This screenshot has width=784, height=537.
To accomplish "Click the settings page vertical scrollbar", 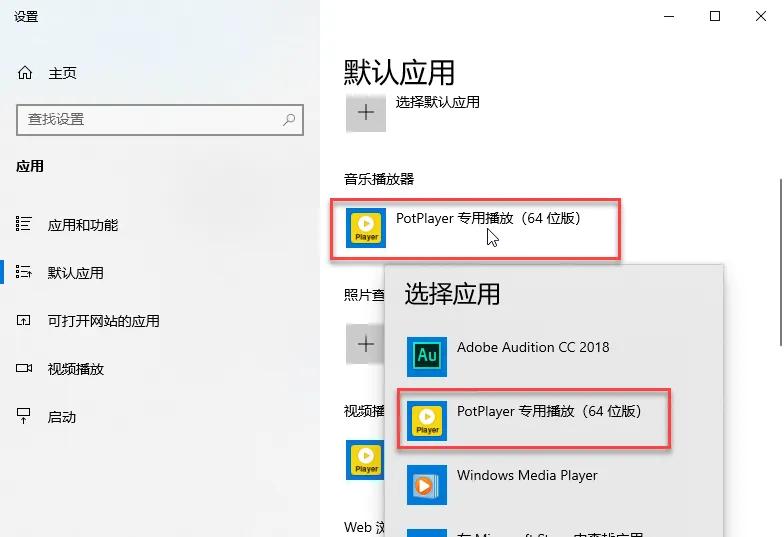I will coord(780,262).
